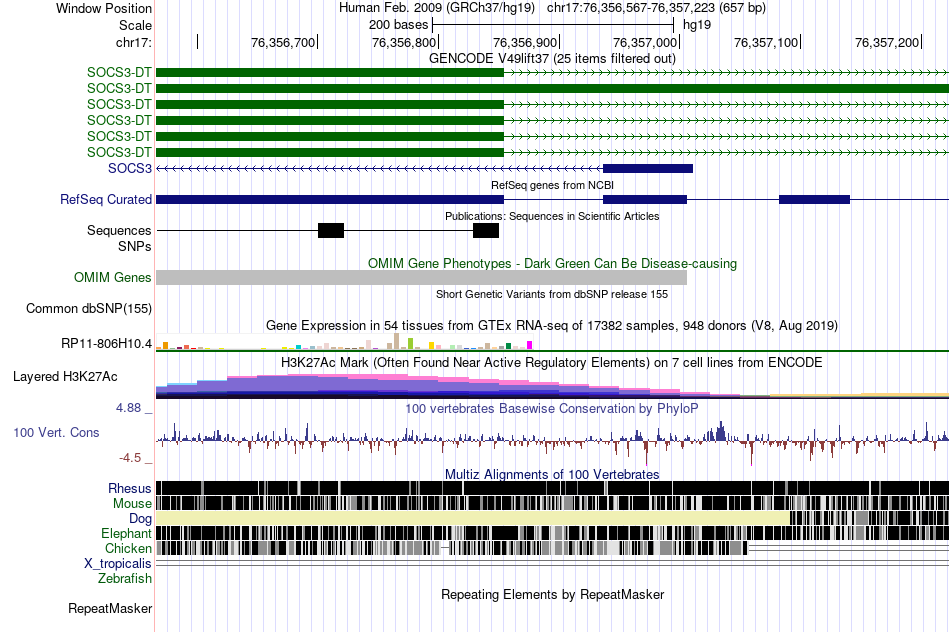This screenshot has width=950, height=632.
Task: Open 100 vertebrates Basewise Conservation title
Action: [x=552, y=408]
